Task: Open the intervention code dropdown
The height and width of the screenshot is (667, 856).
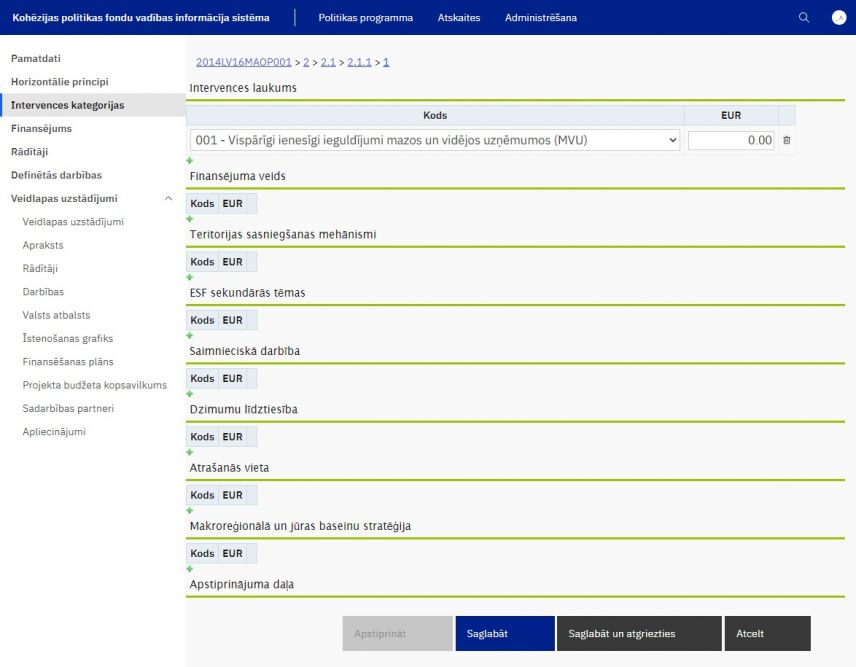Action: [435, 141]
